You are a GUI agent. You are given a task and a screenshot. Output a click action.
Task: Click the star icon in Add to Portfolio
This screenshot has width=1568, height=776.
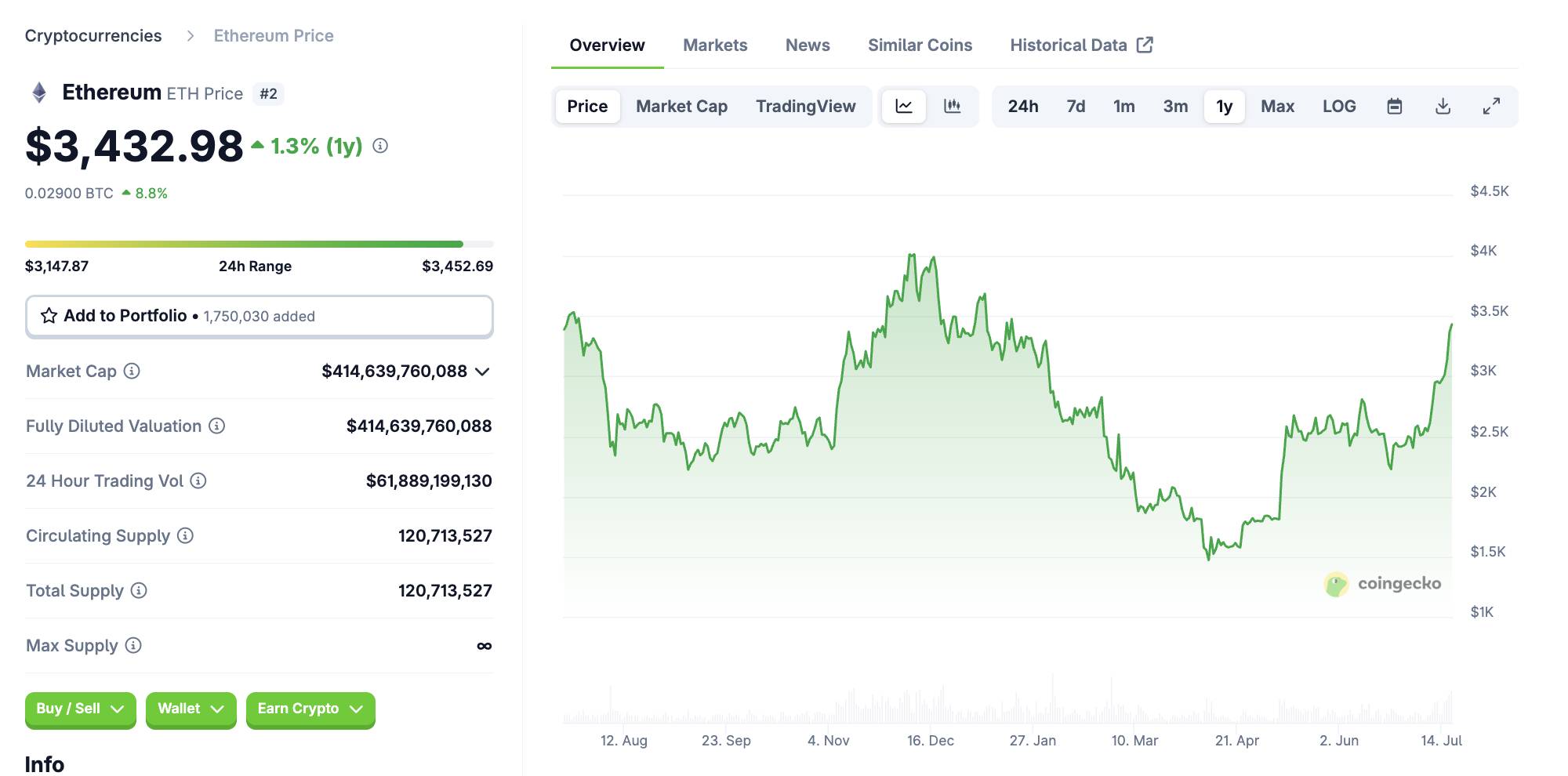click(49, 316)
